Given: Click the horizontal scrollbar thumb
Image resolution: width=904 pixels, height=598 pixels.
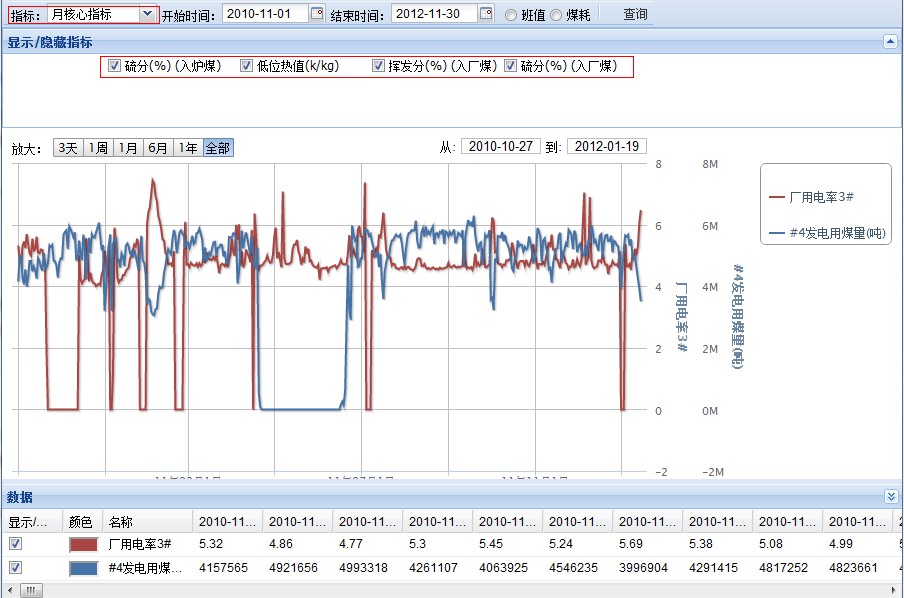Looking at the screenshot, I should click(31, 590).
